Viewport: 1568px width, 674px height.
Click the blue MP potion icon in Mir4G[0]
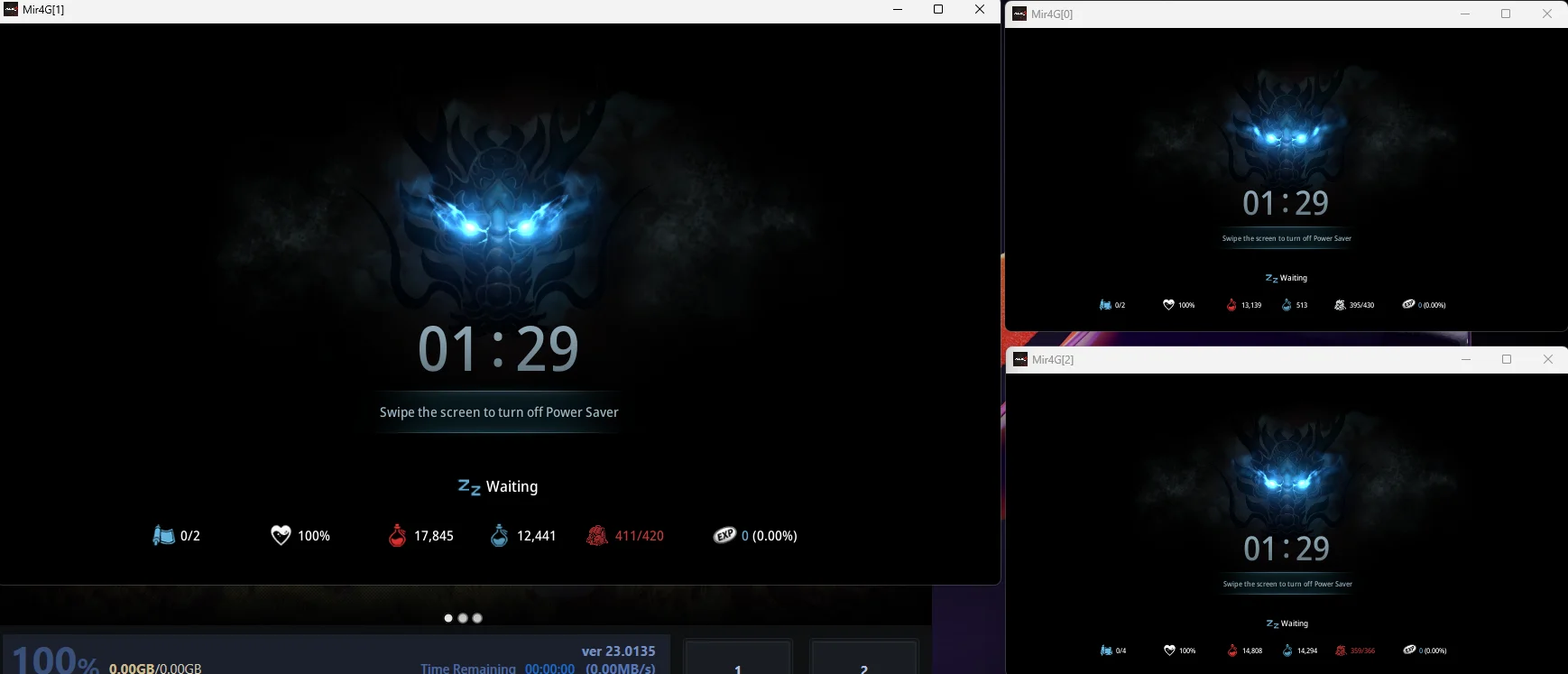[1287, 305]
